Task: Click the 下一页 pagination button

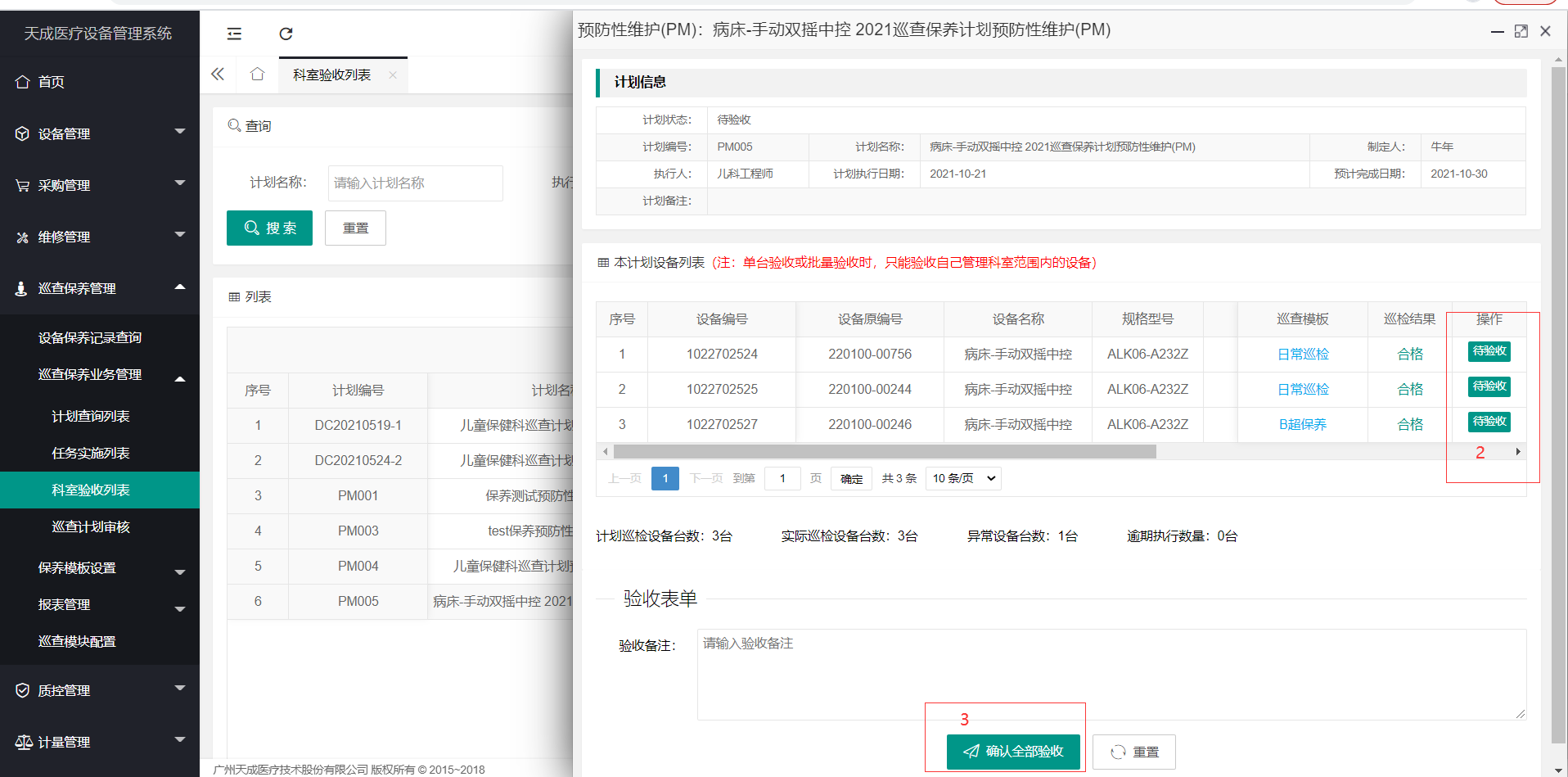Action: point(706,478)
